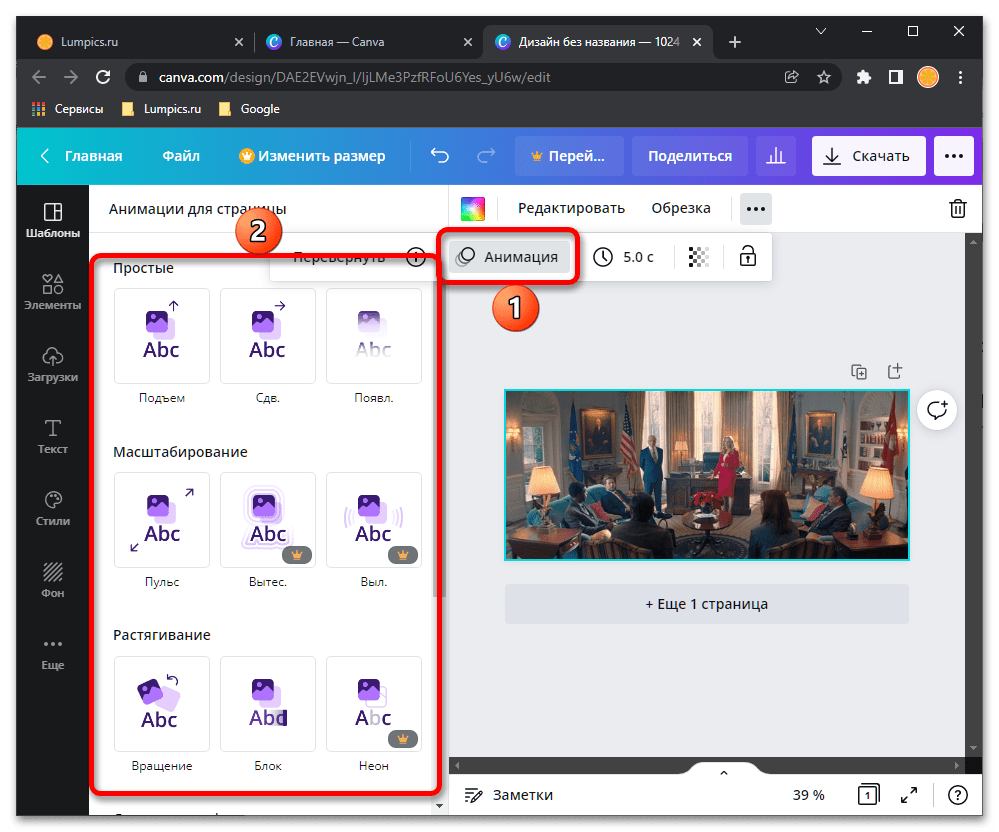Open the Заметки notes
This screenshot has height=832, width=999.
point(508,794)
